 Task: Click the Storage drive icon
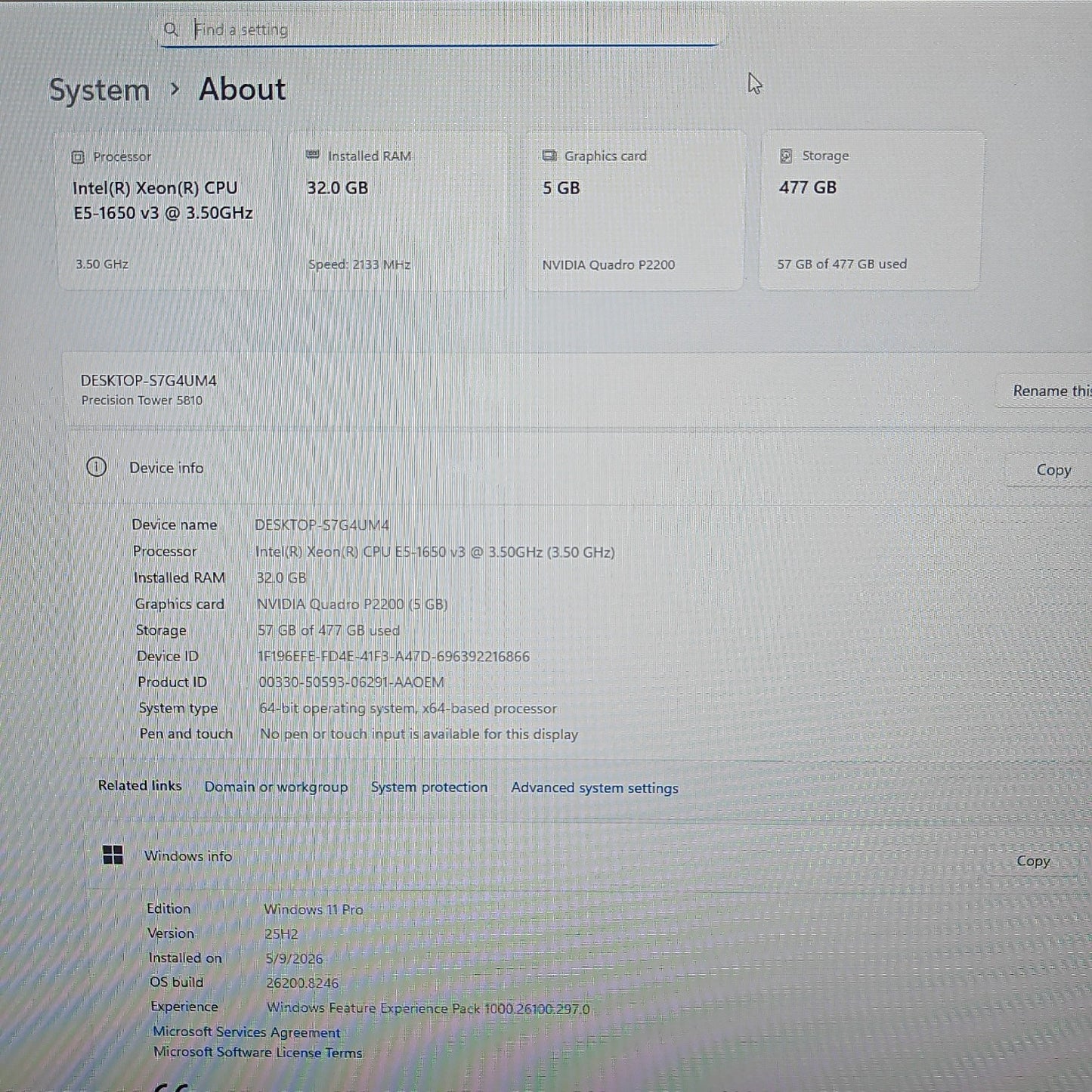pos(786,156)
